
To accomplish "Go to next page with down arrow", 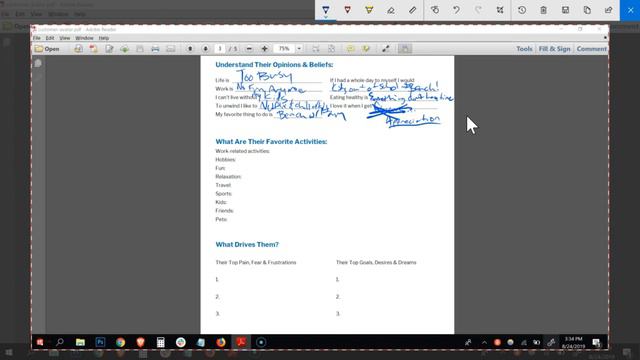I will pyautogui.click(x=205, y=49).
